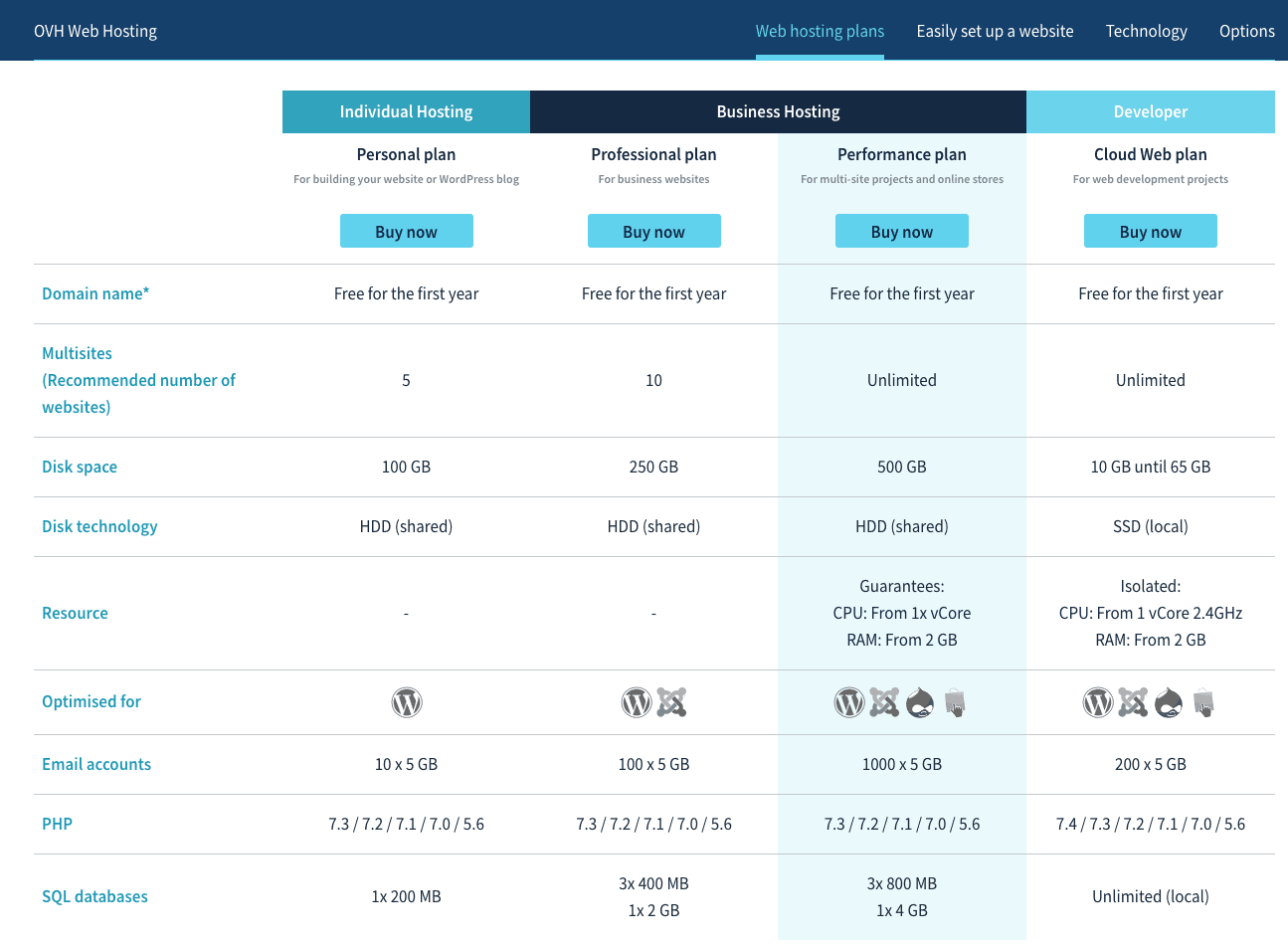Click the Domain name* row label

point(95,293)
